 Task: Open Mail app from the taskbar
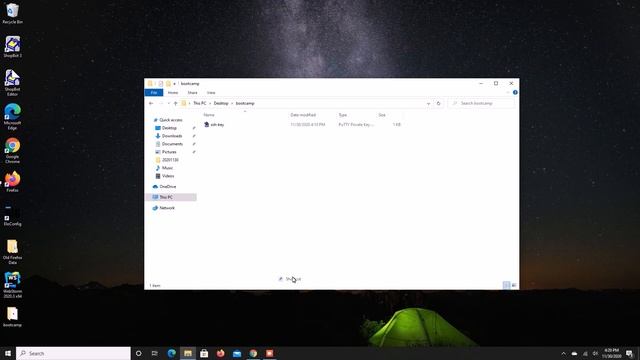[237, 353]
